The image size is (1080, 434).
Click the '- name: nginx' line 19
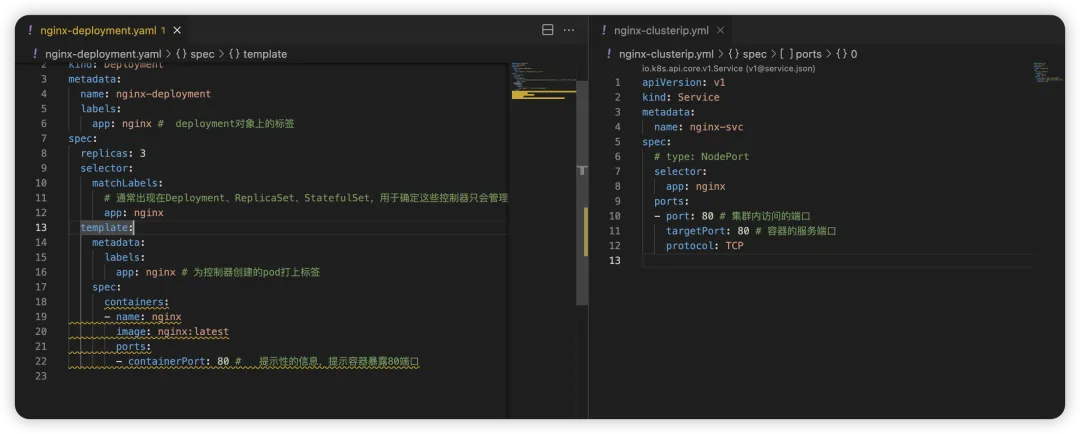143,317
